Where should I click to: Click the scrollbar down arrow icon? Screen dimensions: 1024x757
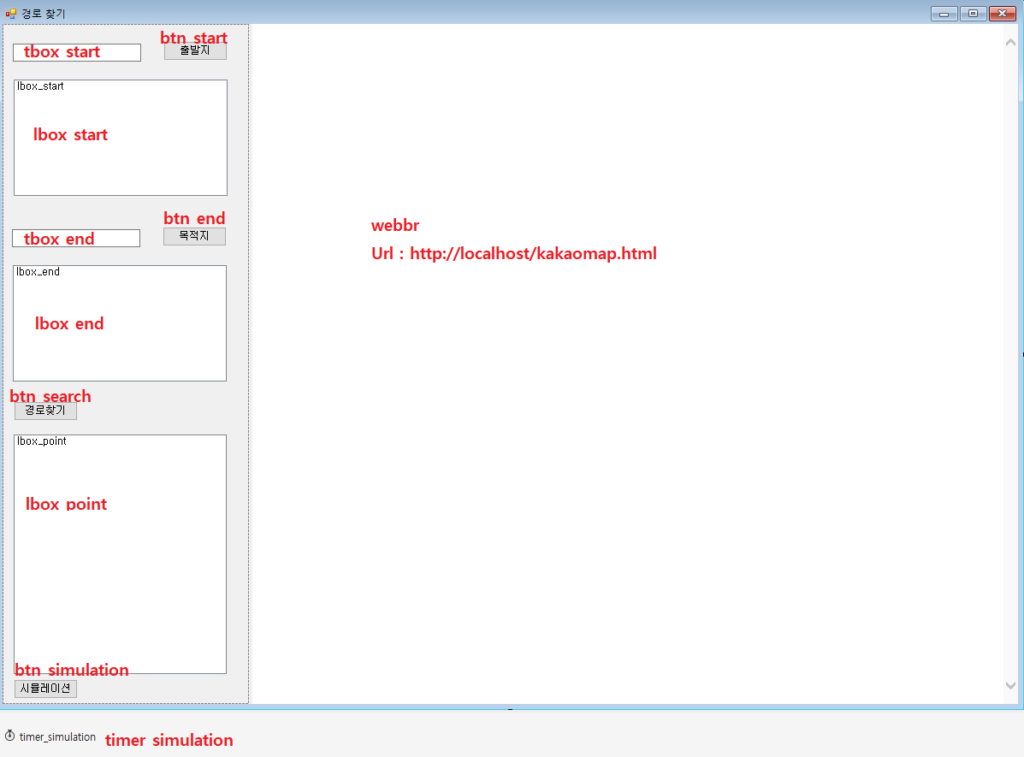click(1010, 686)
